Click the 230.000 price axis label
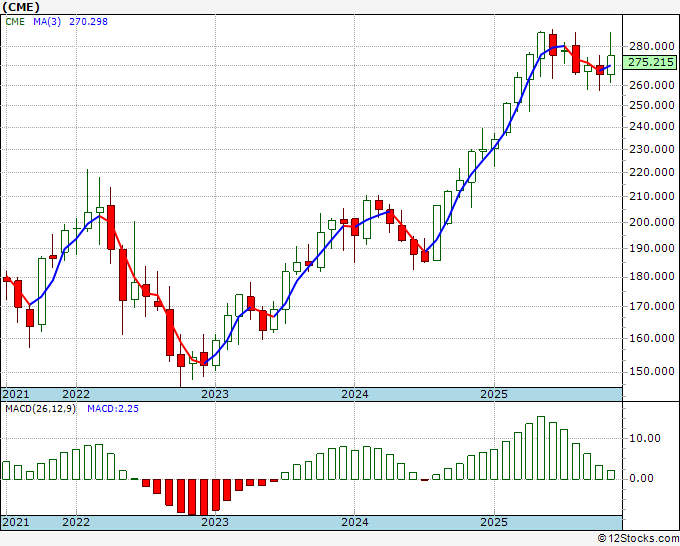 (x=651, y=149)
